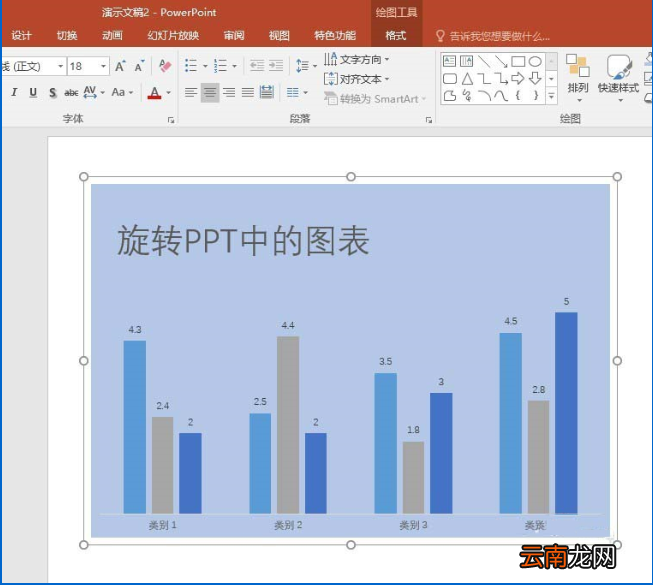The image size is (653, 585).
Task: Insert a vertical text box shape
Action: click(x=466, y=61)
